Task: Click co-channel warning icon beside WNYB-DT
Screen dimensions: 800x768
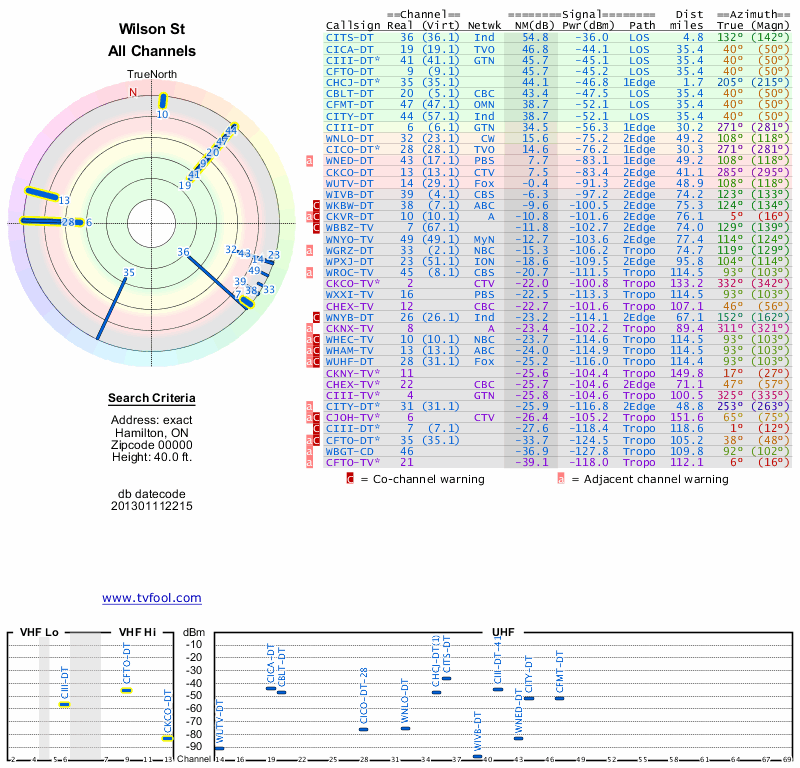Action: [316, 317]
